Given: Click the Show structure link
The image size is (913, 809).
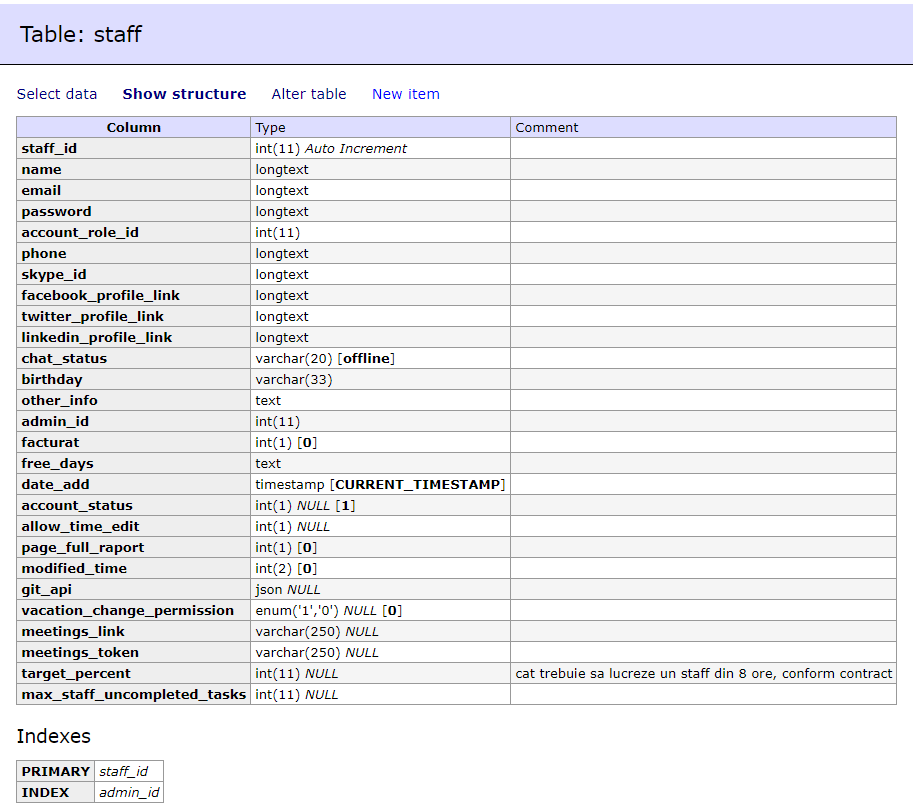Looking at the screenshot, I should point(184,94).
